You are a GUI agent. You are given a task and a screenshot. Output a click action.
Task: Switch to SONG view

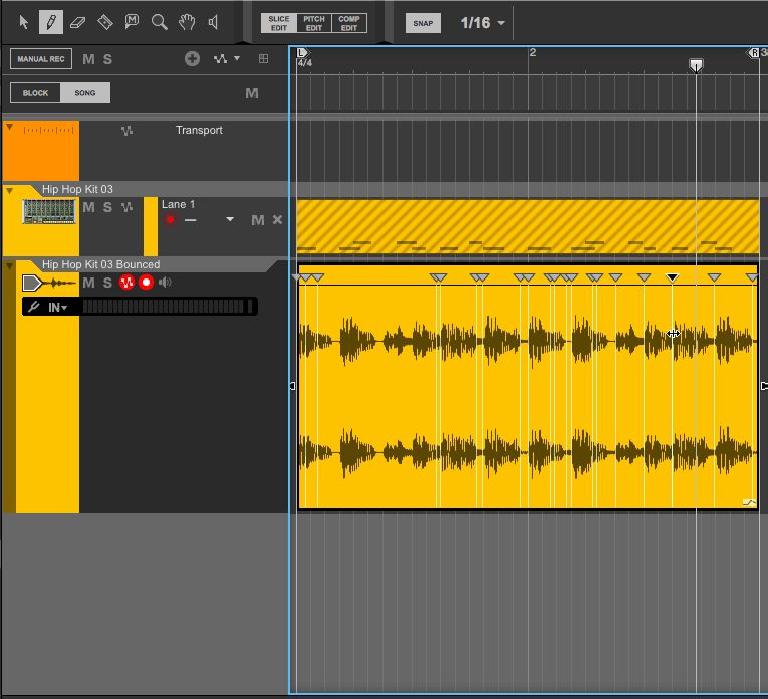[85, 93]
